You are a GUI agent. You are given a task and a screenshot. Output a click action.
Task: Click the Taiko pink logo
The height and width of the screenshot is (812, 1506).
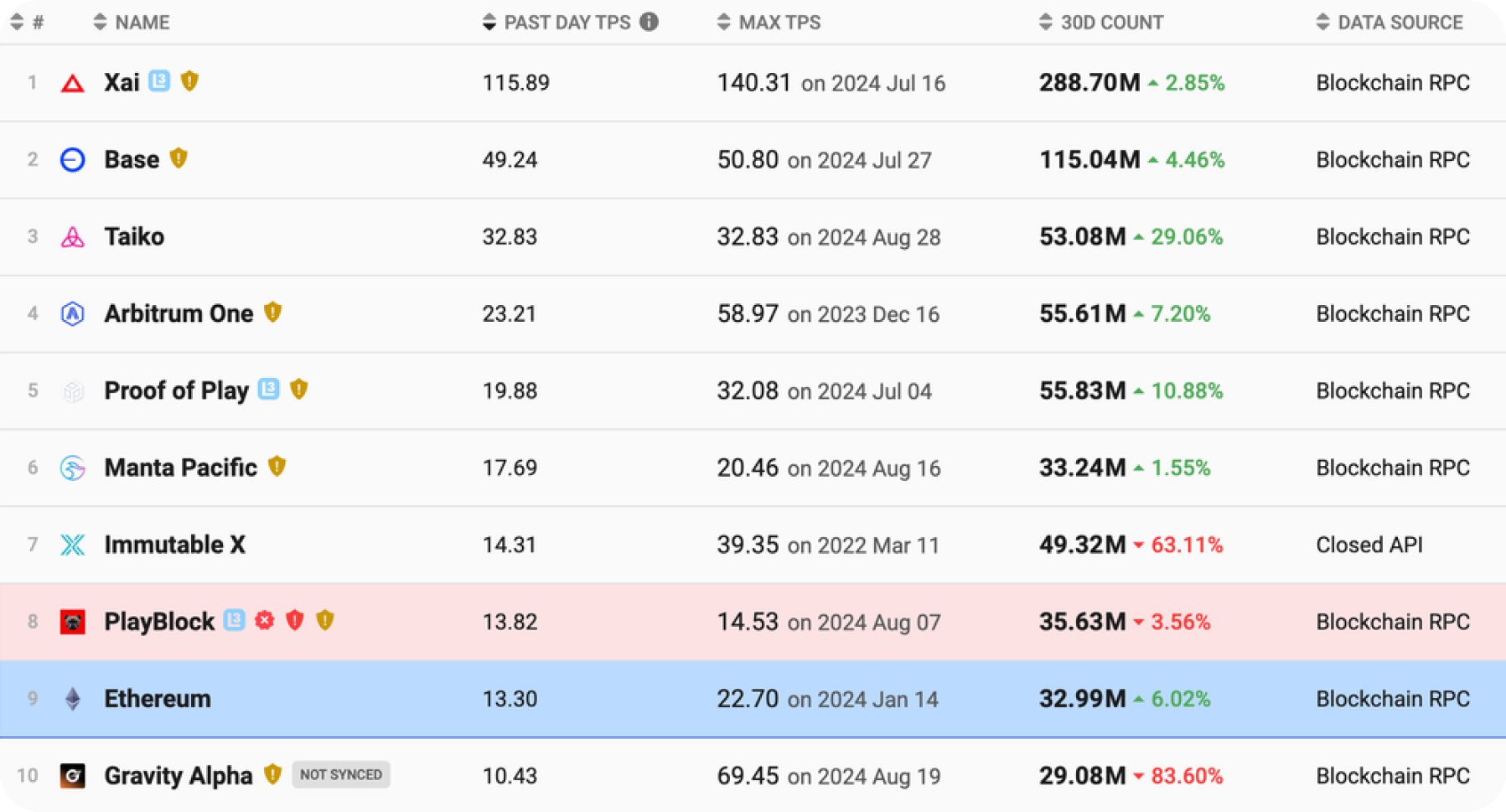click(x=73, y=237)
